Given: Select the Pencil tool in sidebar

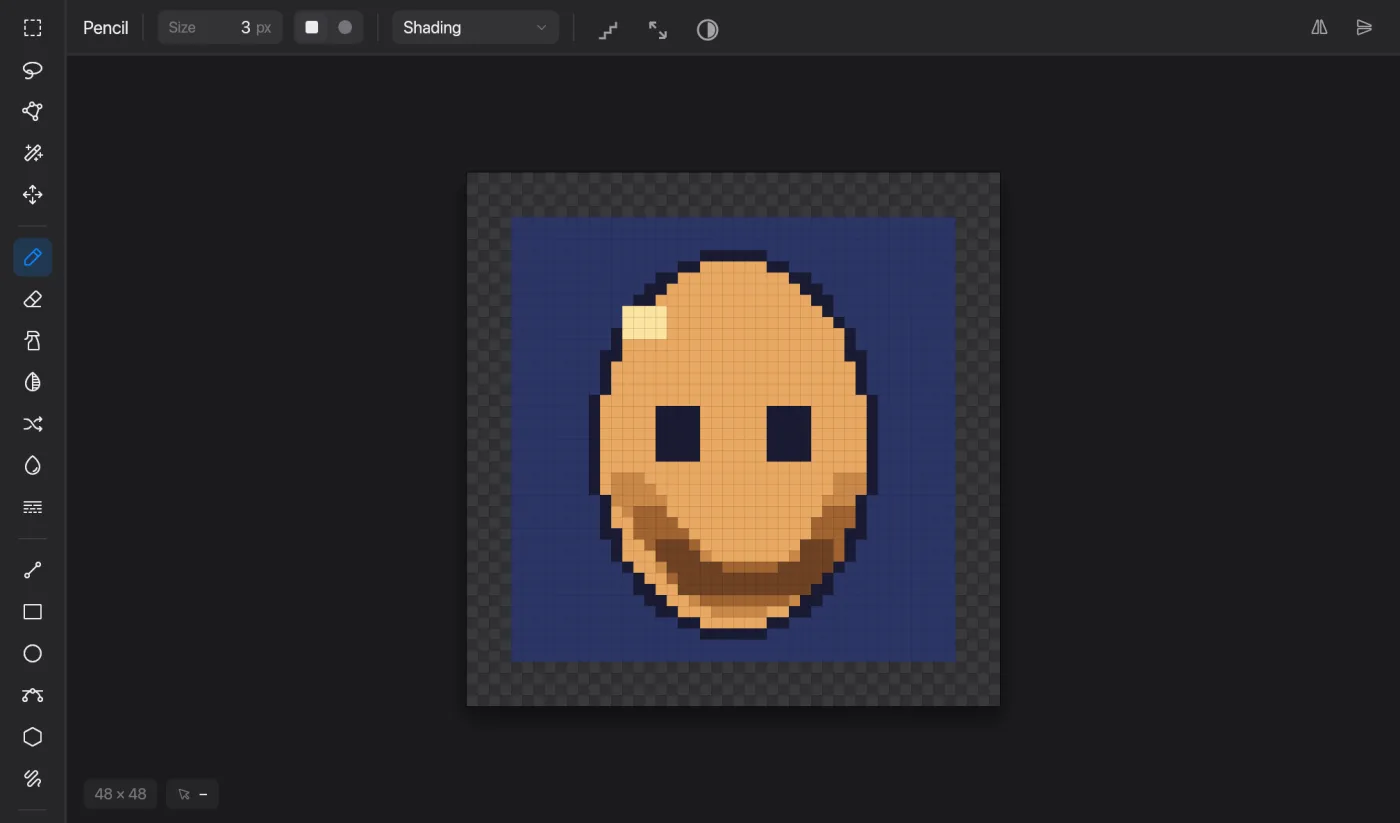Looking at the screenshot, I should [33, 258].
